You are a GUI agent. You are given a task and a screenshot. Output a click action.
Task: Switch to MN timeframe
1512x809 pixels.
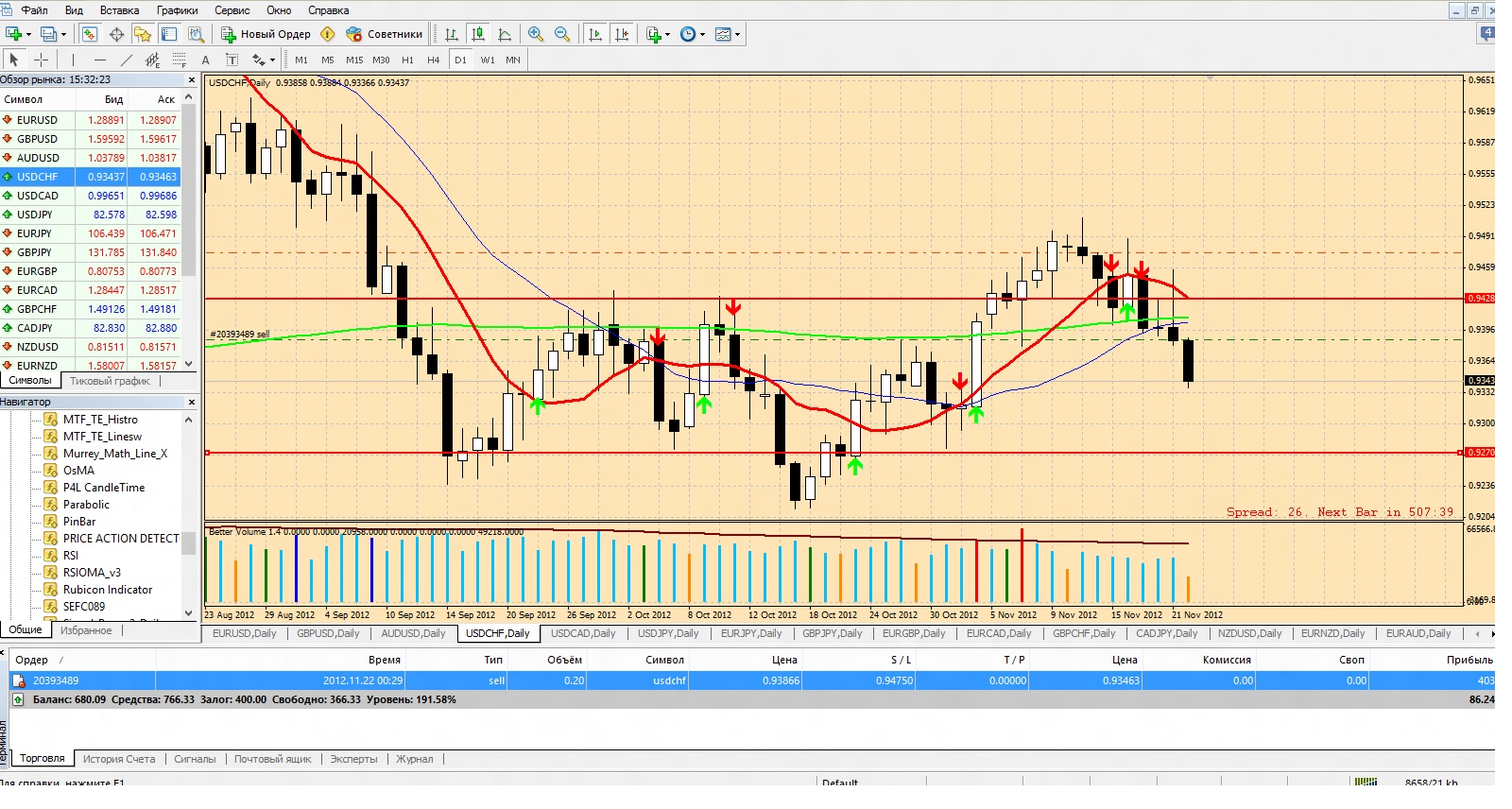[x=513, y=60]
